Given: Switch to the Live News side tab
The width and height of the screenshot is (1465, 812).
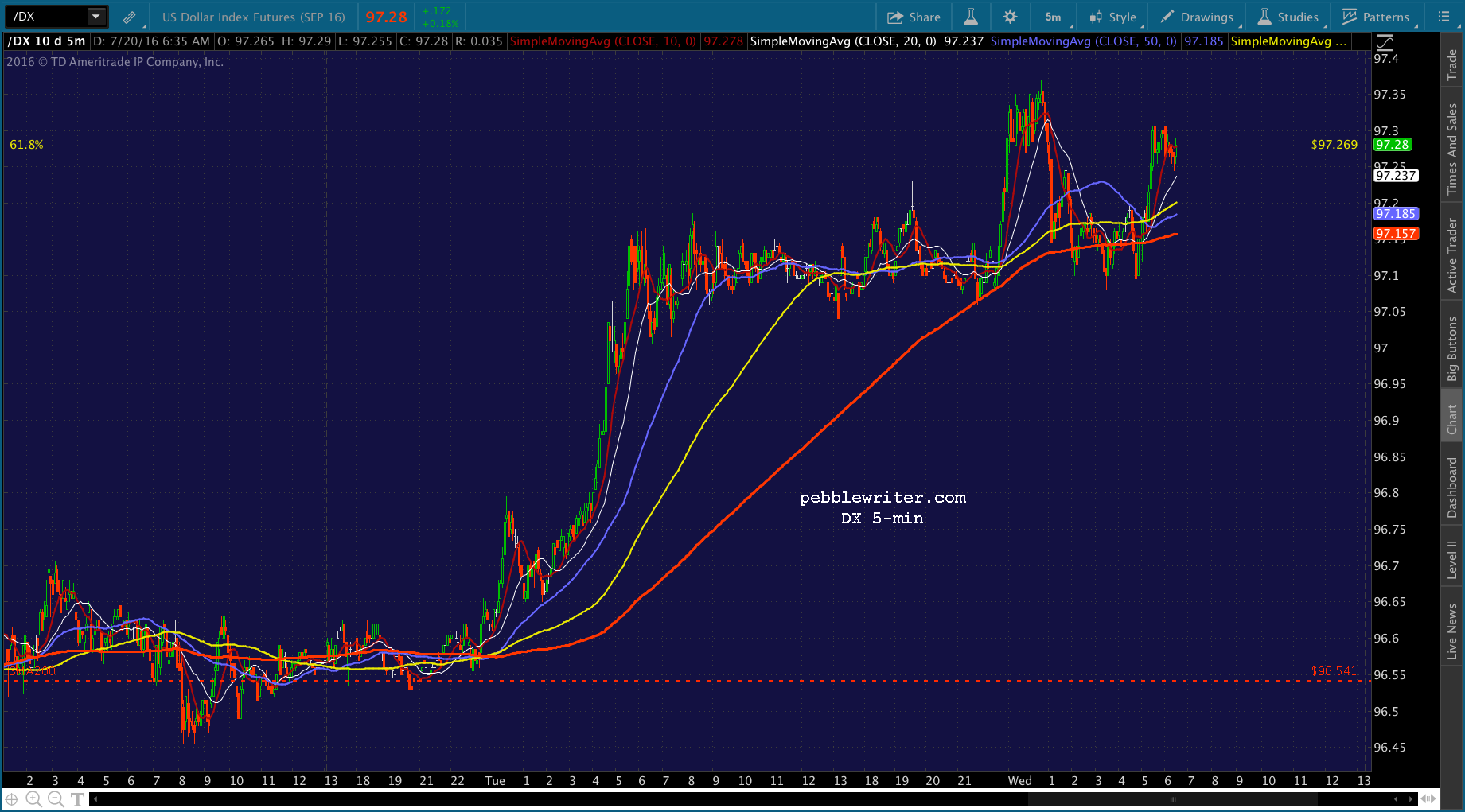Looking at the screenshot, I should (1452, 631).
